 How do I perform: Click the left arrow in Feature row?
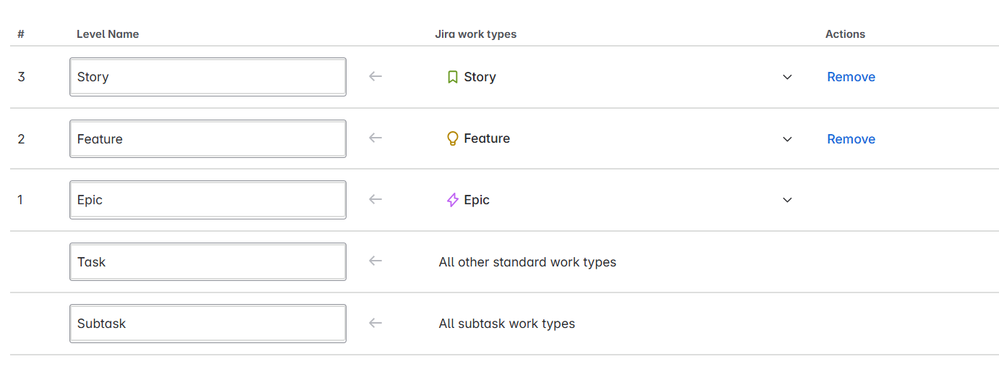pos(375,138)
